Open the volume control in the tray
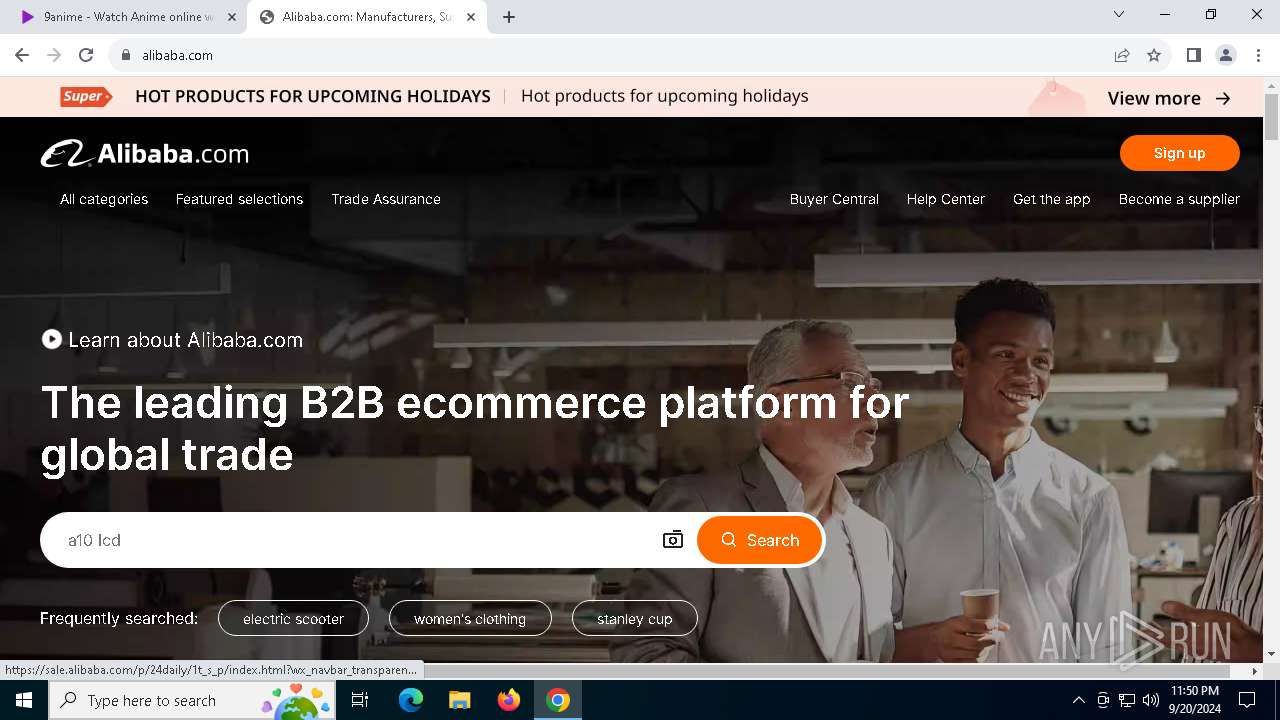The width and height of the screenshot is (1280, 720). (1151, 700)
